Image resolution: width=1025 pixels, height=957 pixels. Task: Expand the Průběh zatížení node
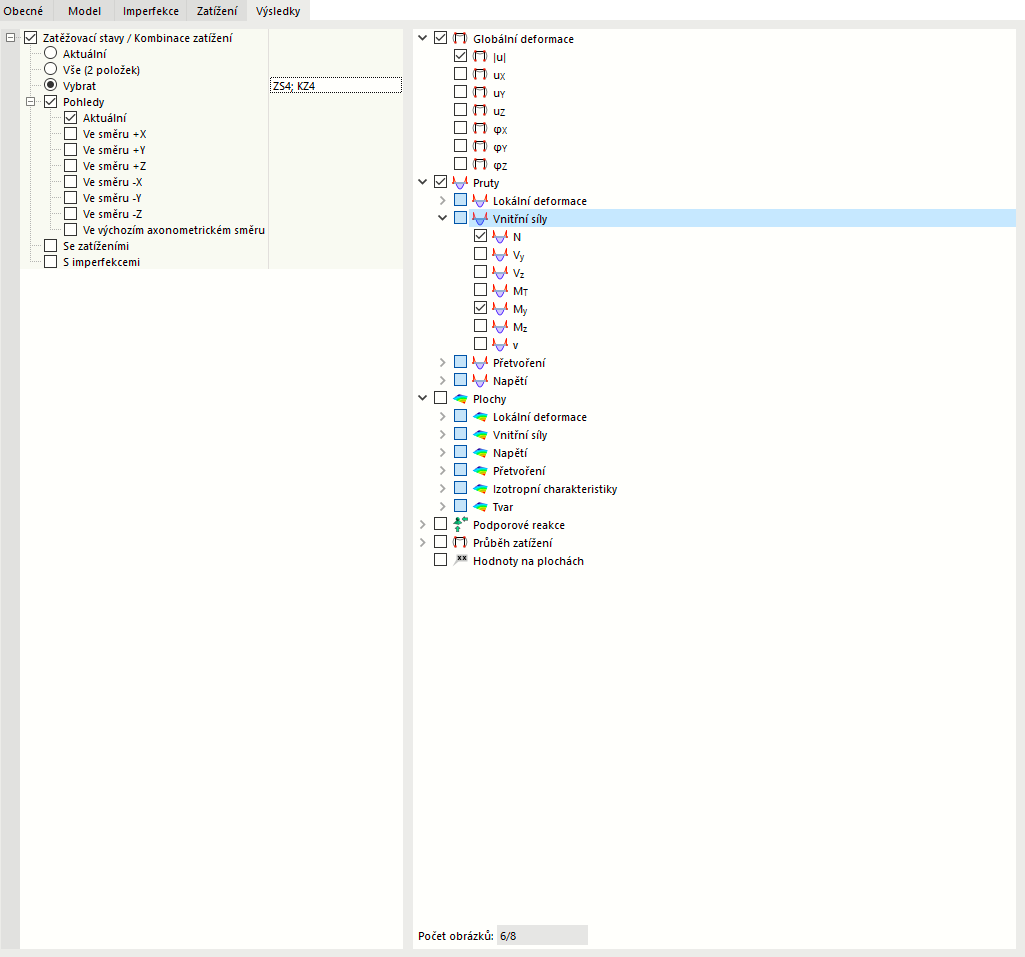422,542
